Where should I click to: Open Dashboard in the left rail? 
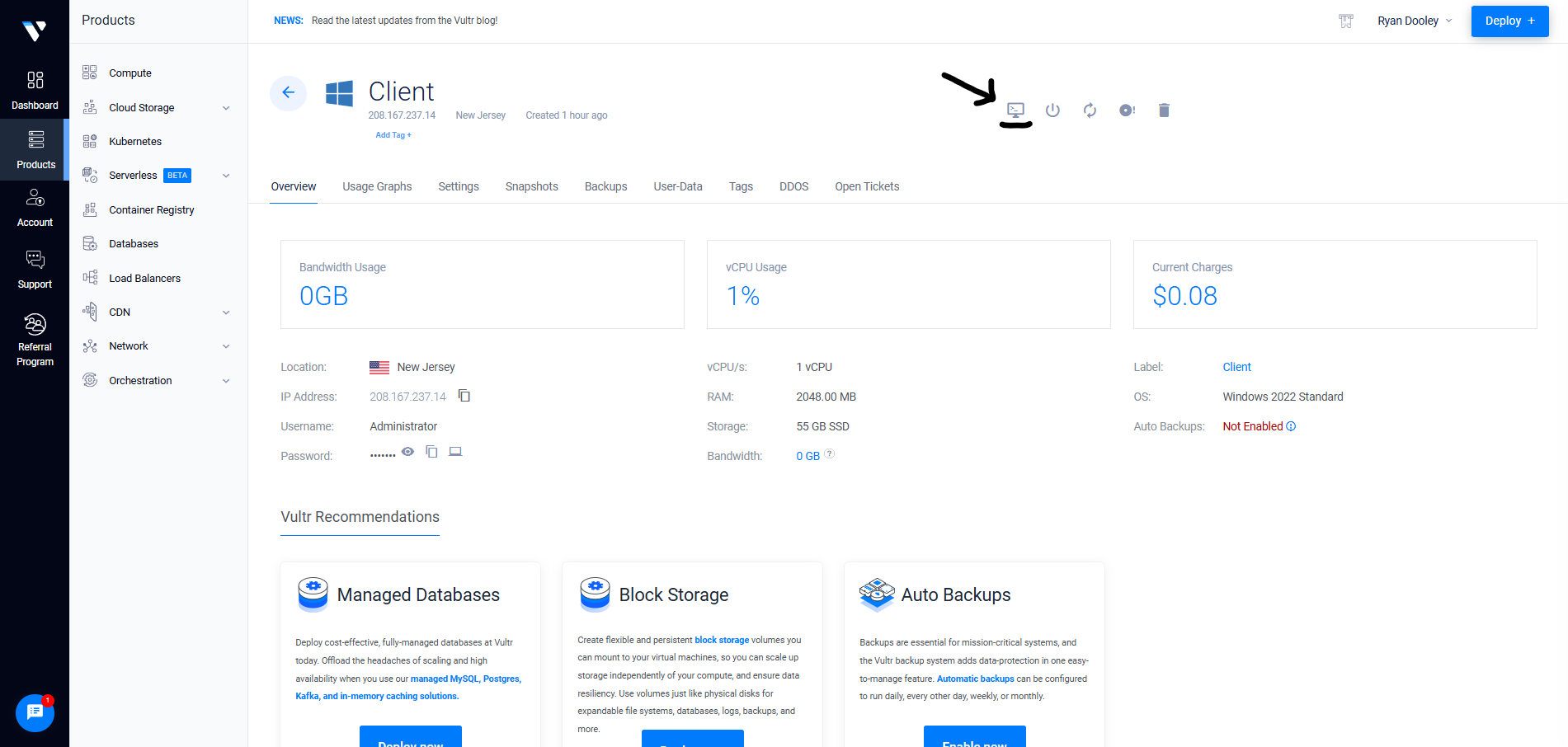[35, 90]
